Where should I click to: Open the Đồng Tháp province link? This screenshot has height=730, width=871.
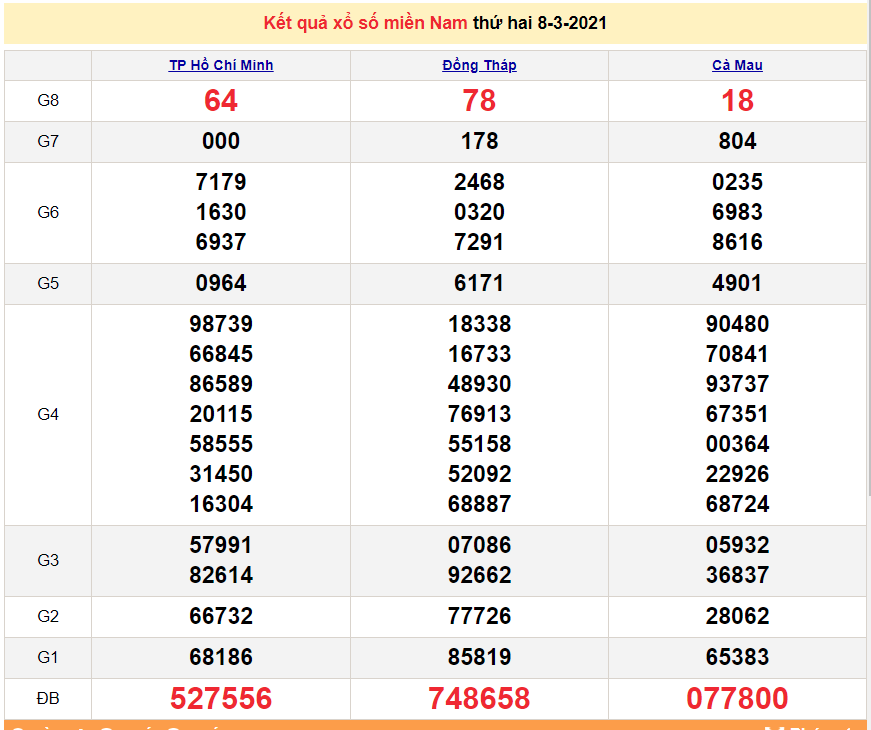point(479,65)
